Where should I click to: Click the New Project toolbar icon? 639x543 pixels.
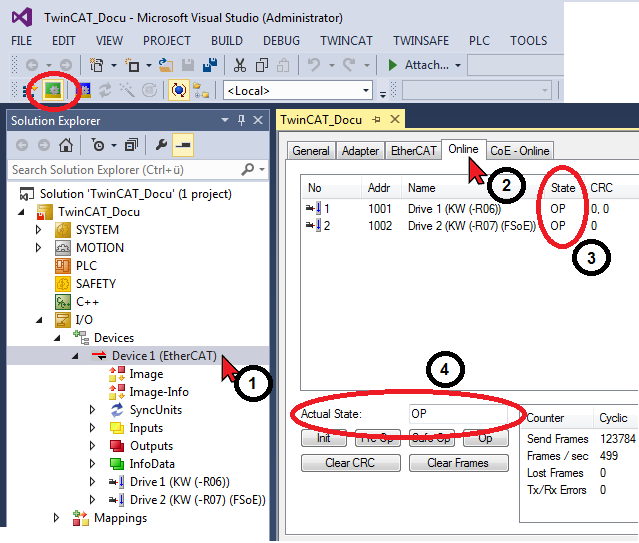coord(97,65)
